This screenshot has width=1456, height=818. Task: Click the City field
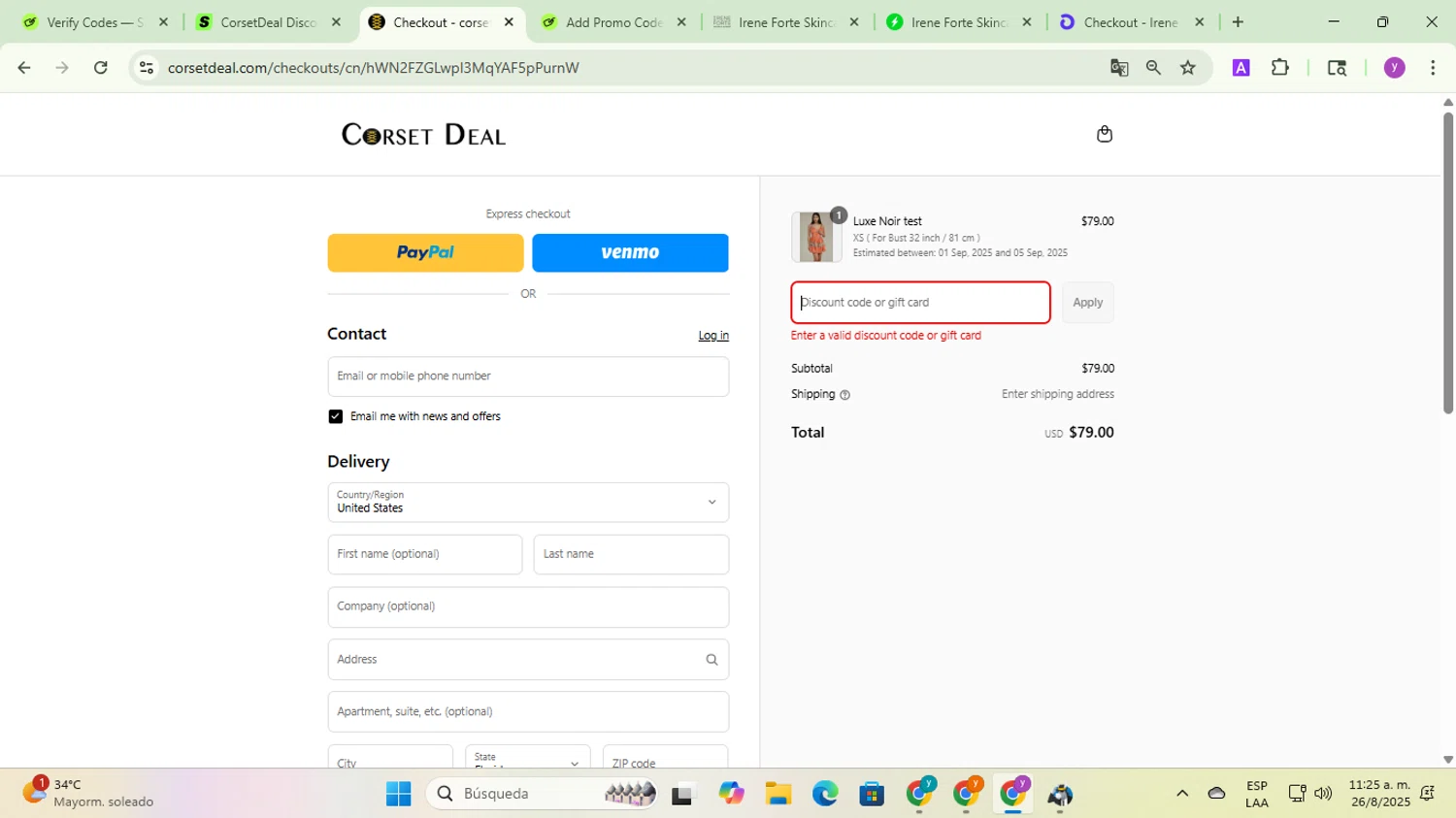click(390, 757)
